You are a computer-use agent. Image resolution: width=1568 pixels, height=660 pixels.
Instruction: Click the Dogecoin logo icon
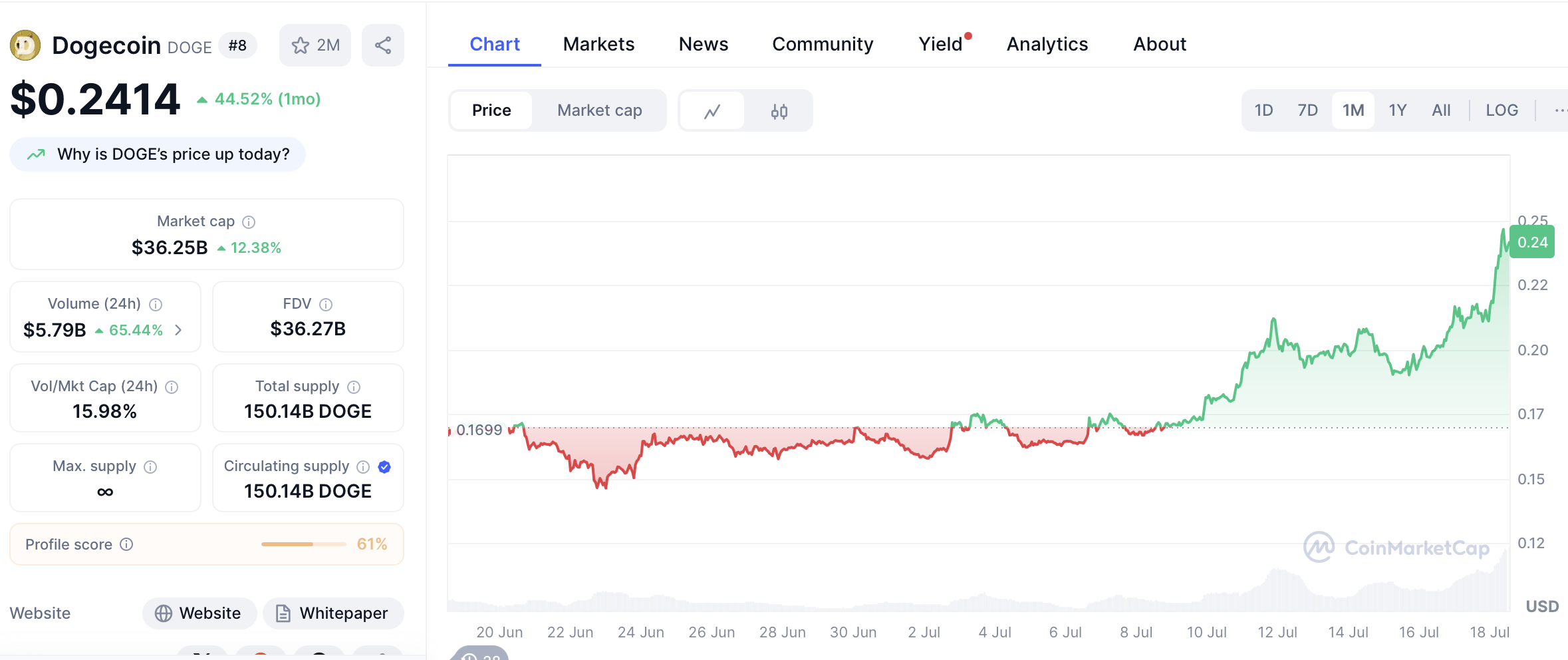(25, 45)
